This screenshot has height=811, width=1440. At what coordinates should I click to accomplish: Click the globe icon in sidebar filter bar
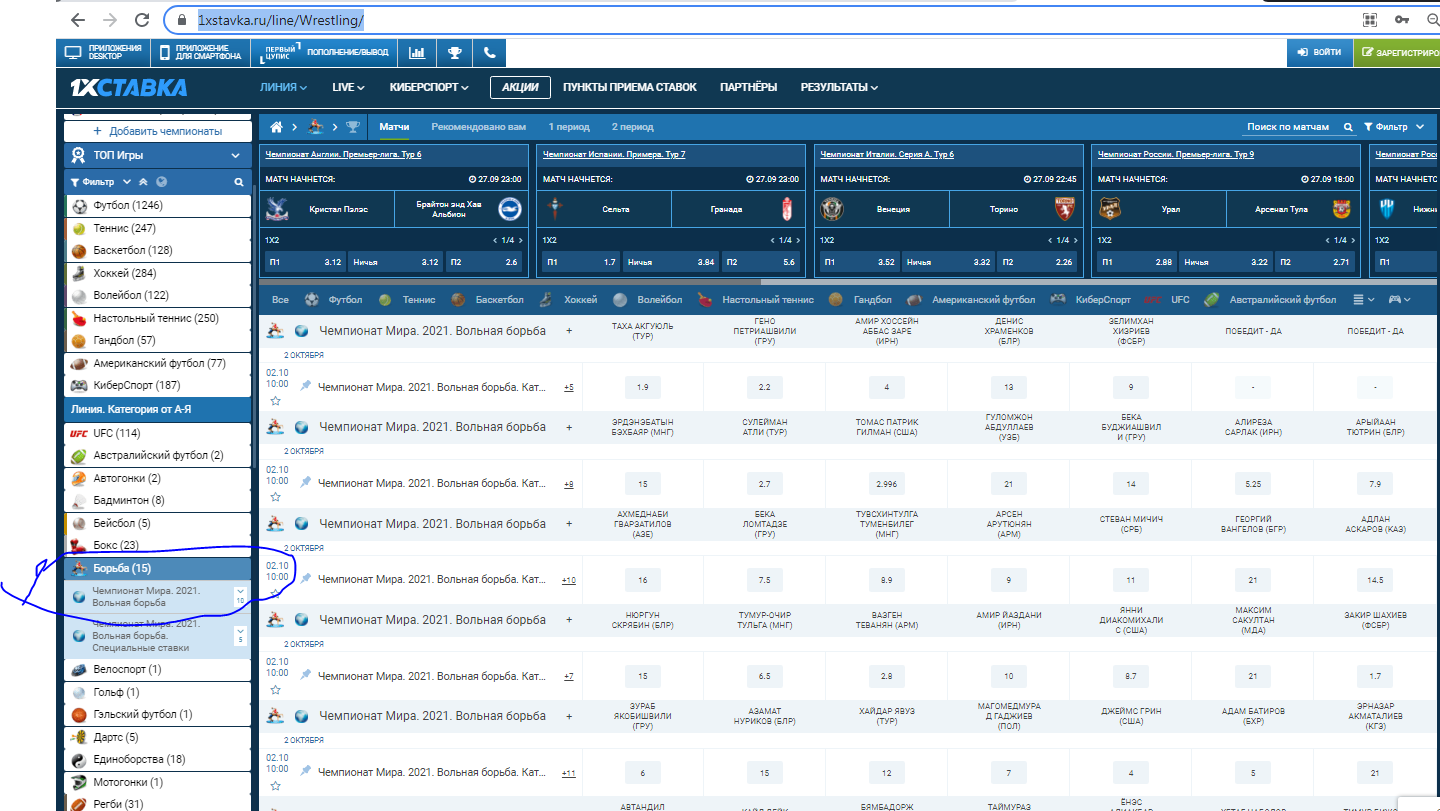pos(162,182)
